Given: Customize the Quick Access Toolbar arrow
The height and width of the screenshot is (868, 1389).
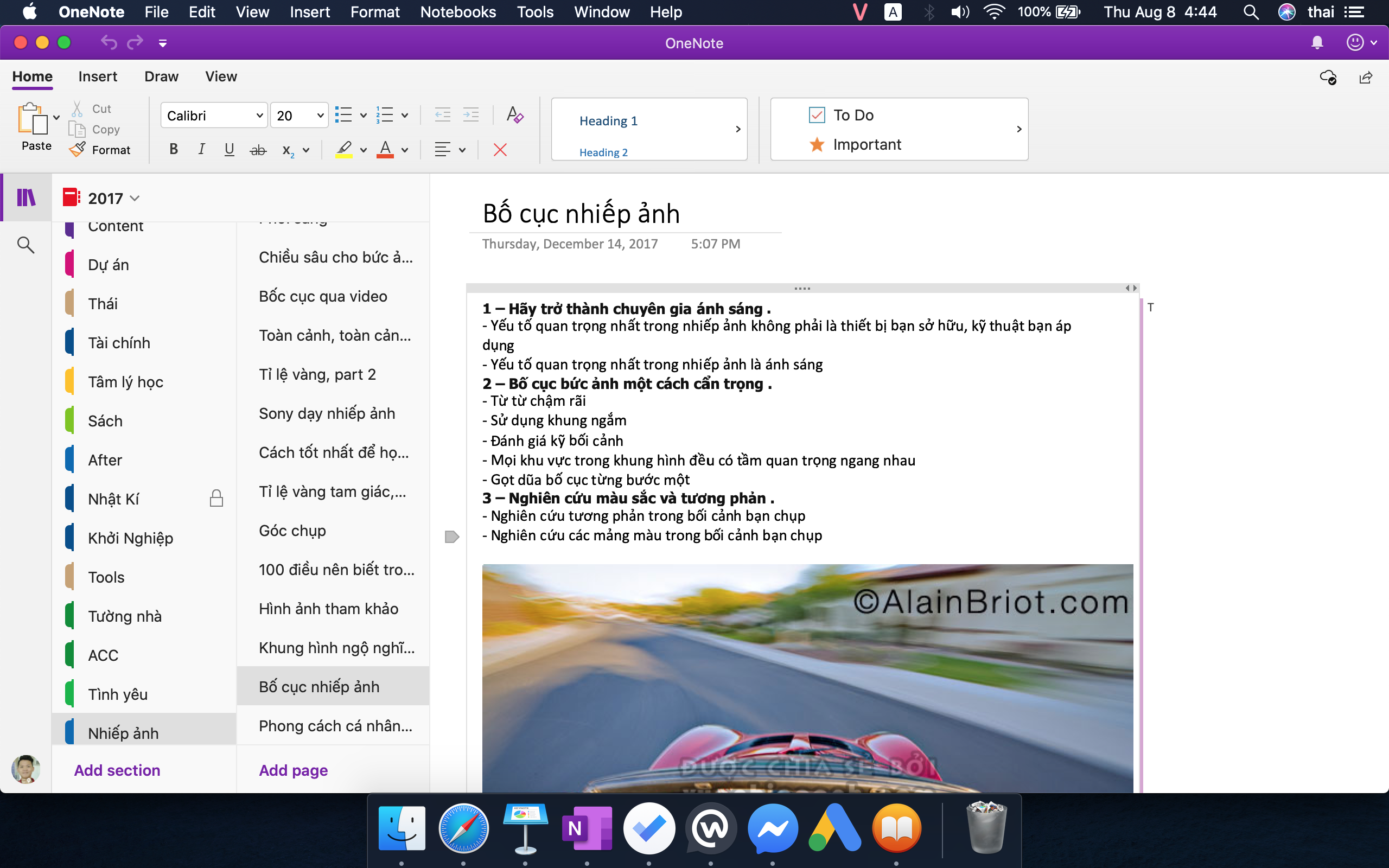Looking at the screenshot, I should pyautogui.click(x=163, y=43).
